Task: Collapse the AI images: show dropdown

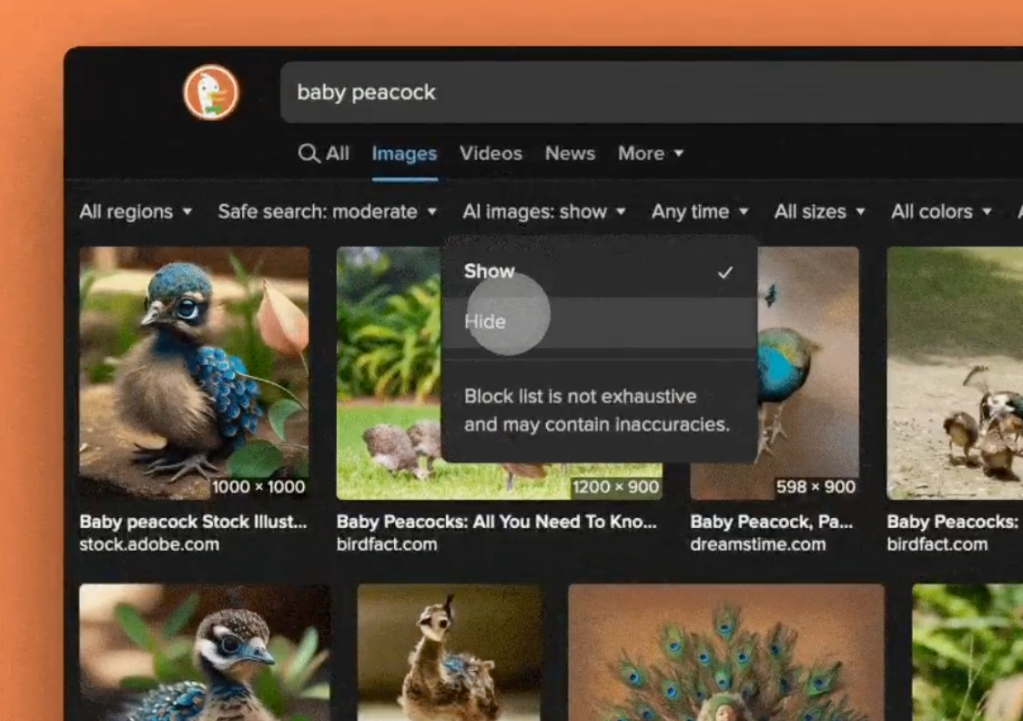Action: (544, 211)
